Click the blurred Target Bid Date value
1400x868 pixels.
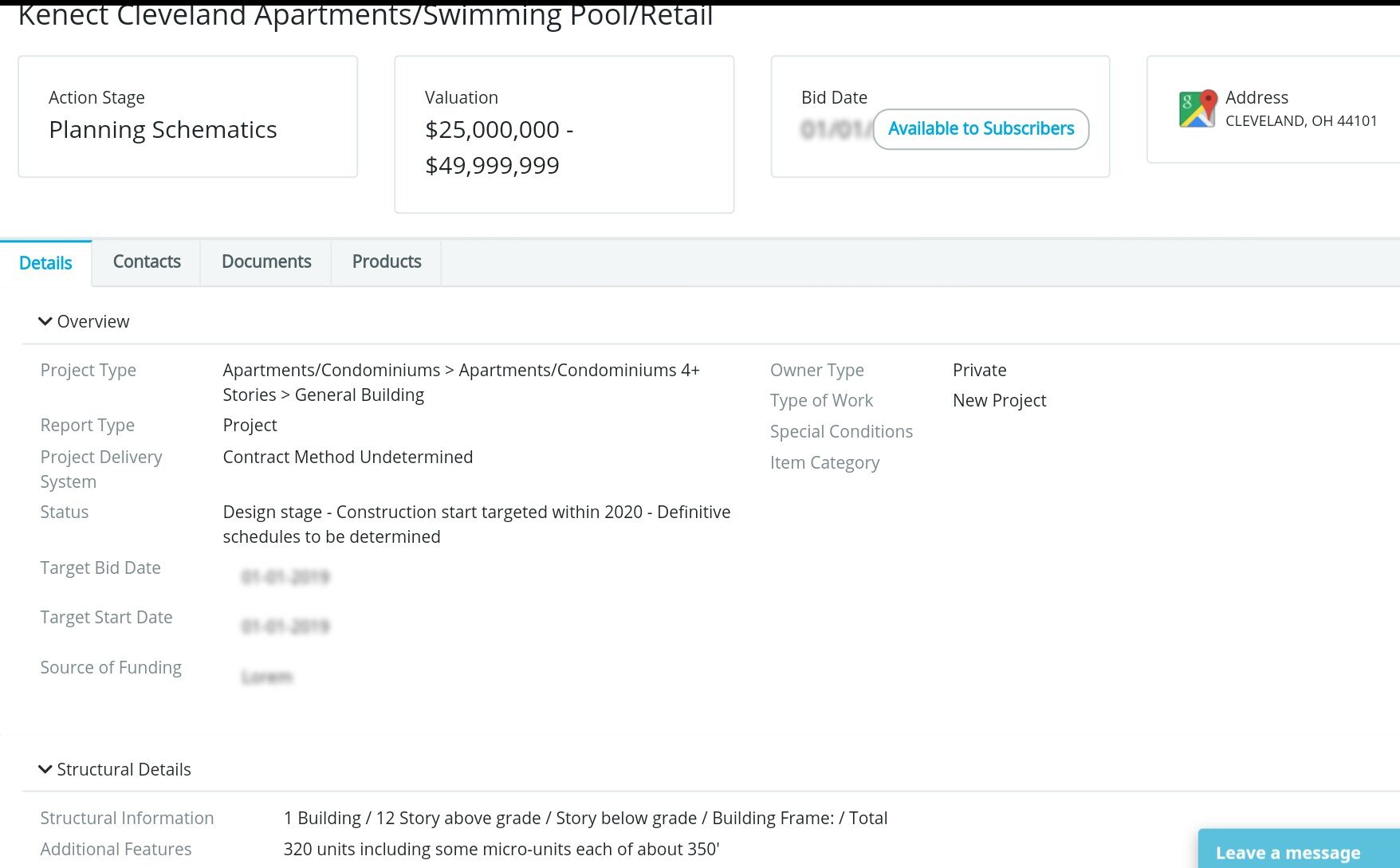tap(285, 576)
